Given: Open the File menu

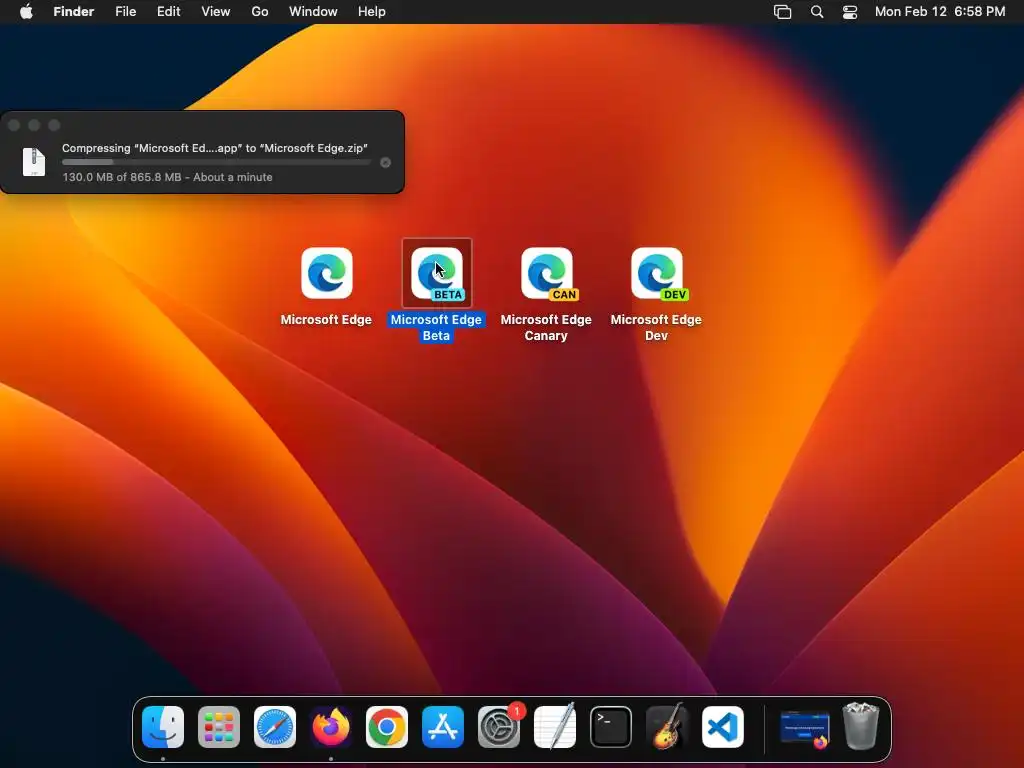Looking at the screenshot, I should tap(125, 12).
